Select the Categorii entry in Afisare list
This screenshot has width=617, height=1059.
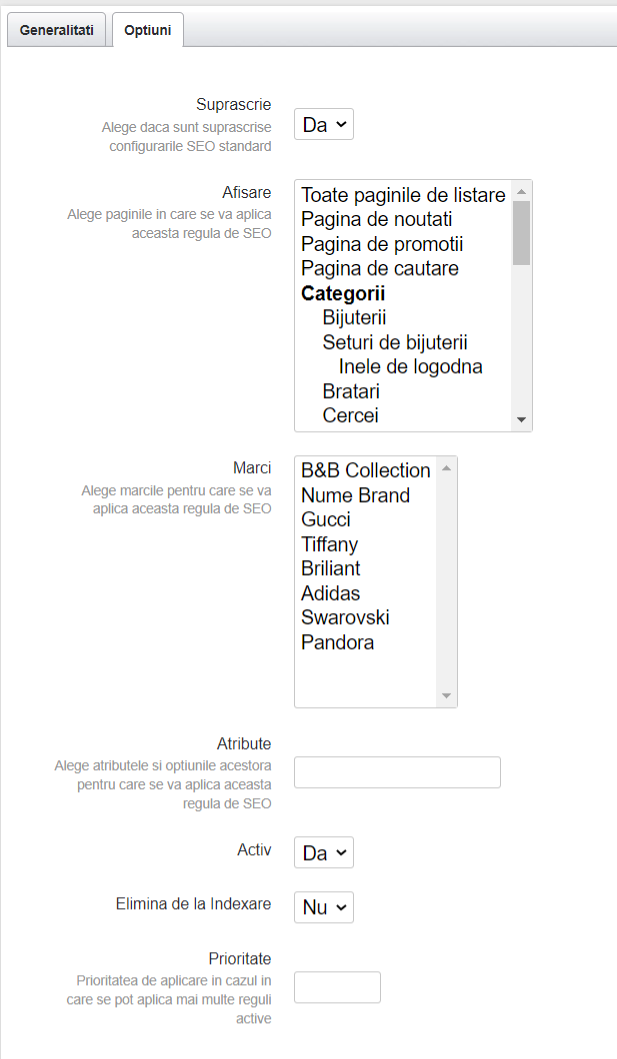tap(342, 293)
